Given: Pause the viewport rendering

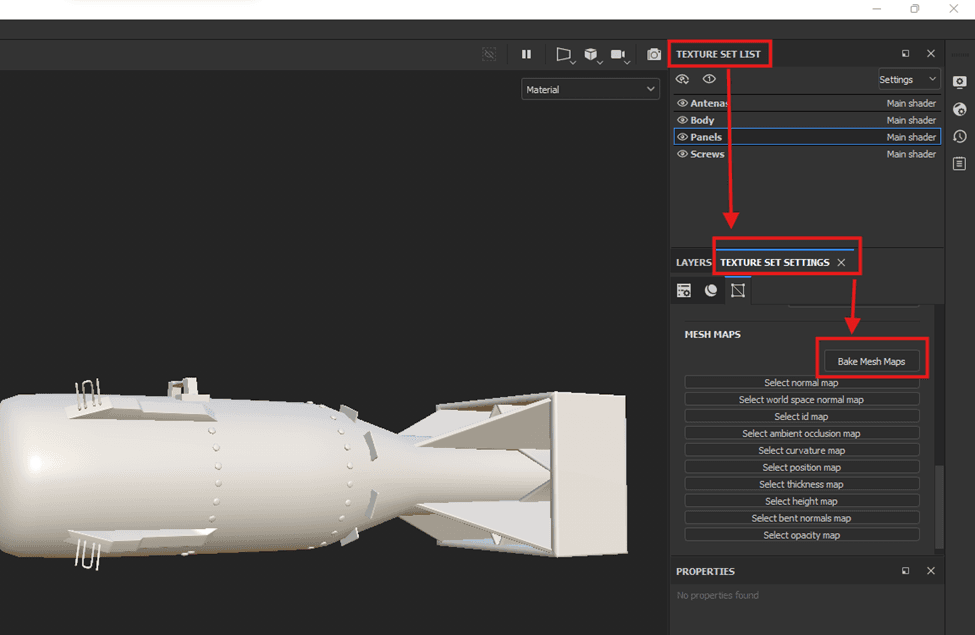Looking at the screenshot, I should click(x=526, y=54).
